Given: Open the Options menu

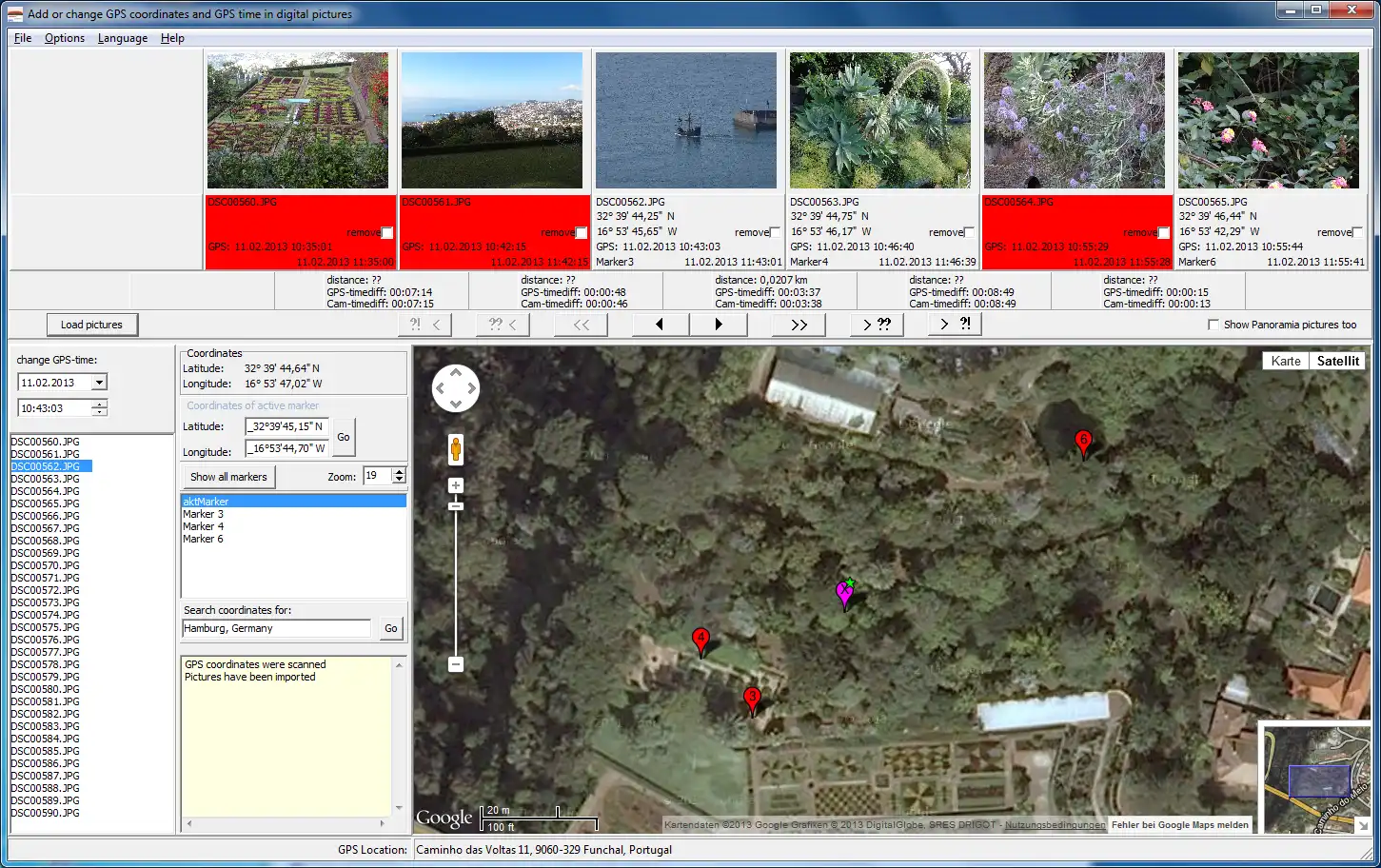Looking at the screenshot, I should (x=65, y=38).
